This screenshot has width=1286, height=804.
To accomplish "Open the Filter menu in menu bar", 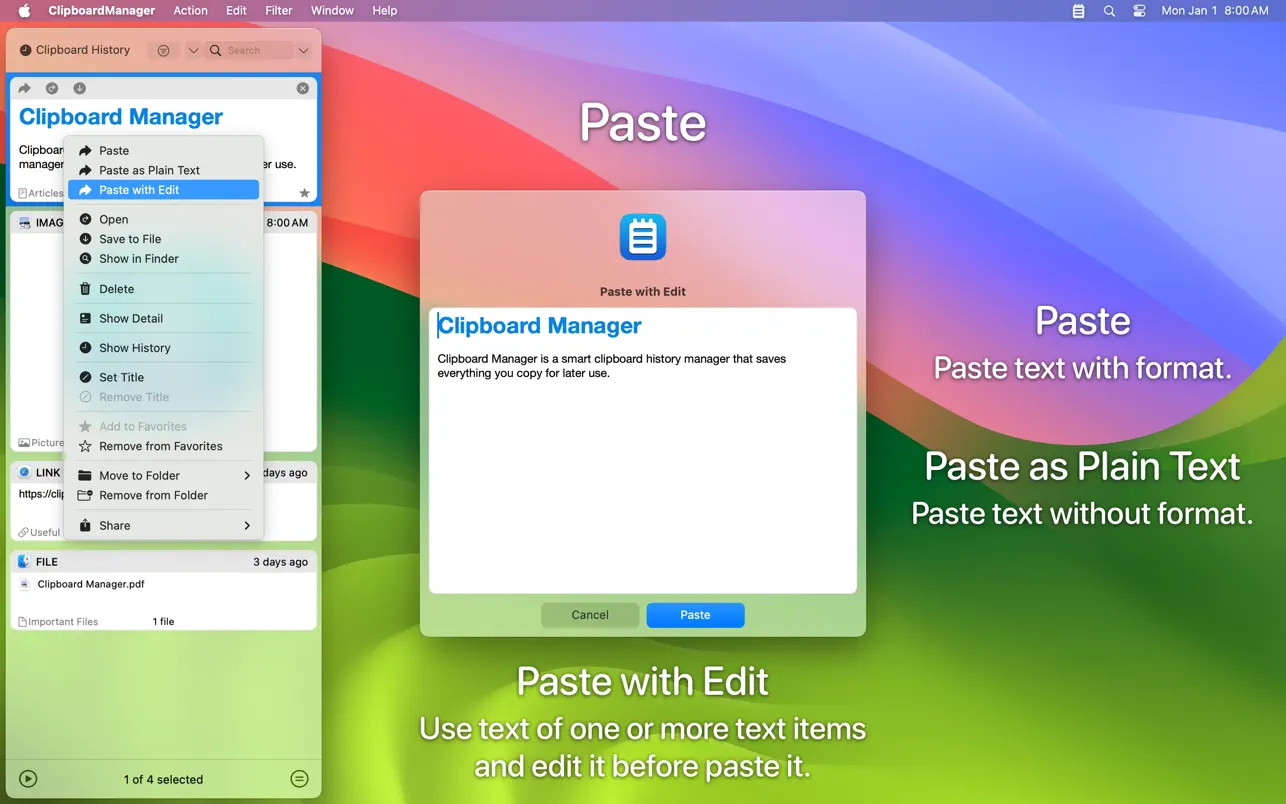I will coord(278,11).
